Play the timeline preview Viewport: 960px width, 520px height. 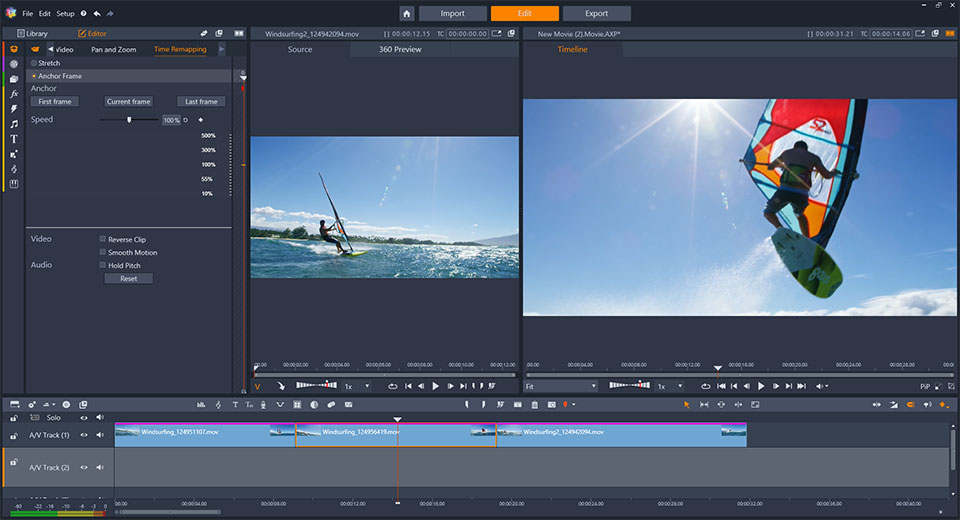761,386
